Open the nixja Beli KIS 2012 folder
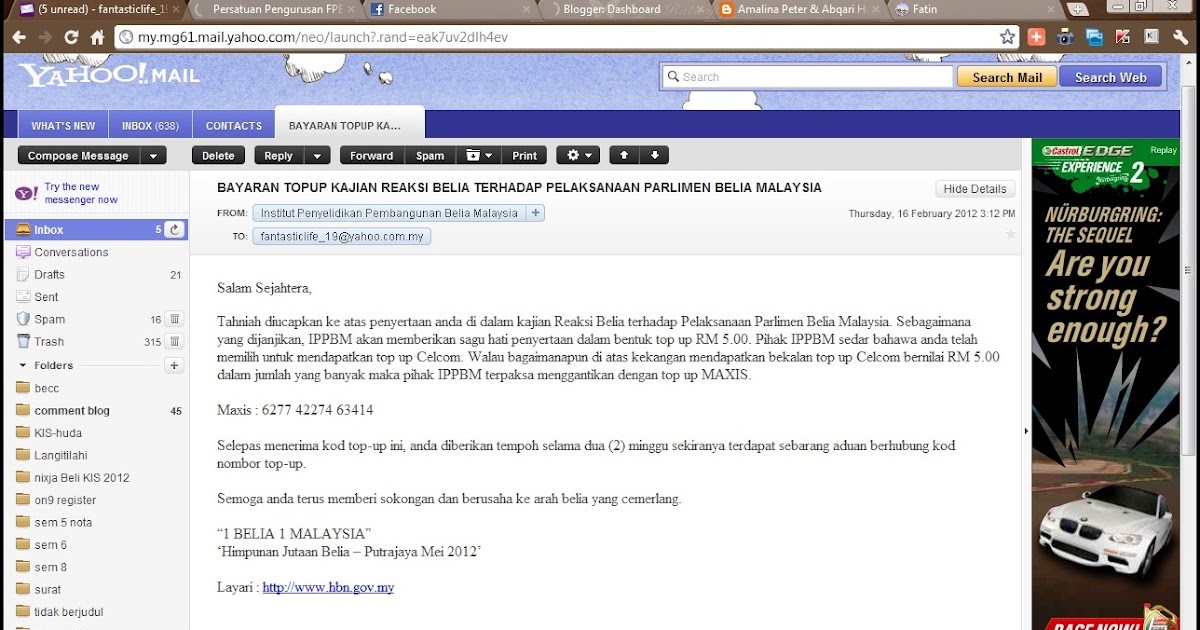The height and width of the screenshot is (630, 1200). pos(82,477)
